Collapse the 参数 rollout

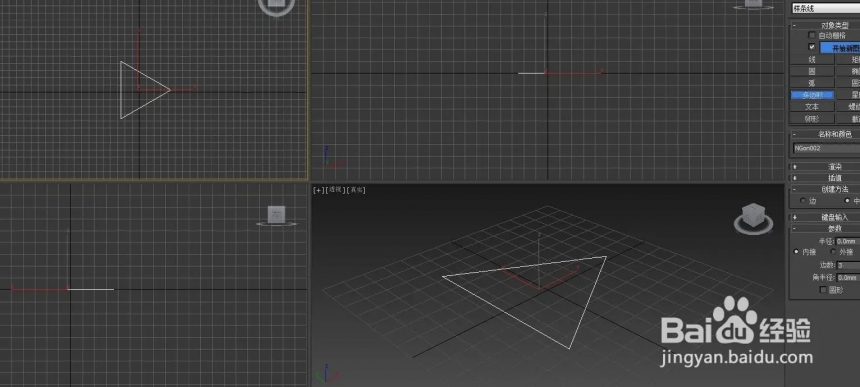click(x=825, y=228)
